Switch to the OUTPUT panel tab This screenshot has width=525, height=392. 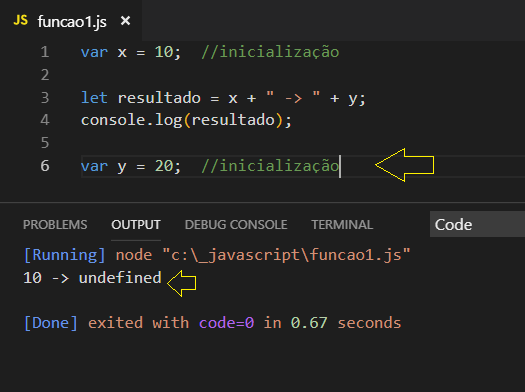pos(136,225)
